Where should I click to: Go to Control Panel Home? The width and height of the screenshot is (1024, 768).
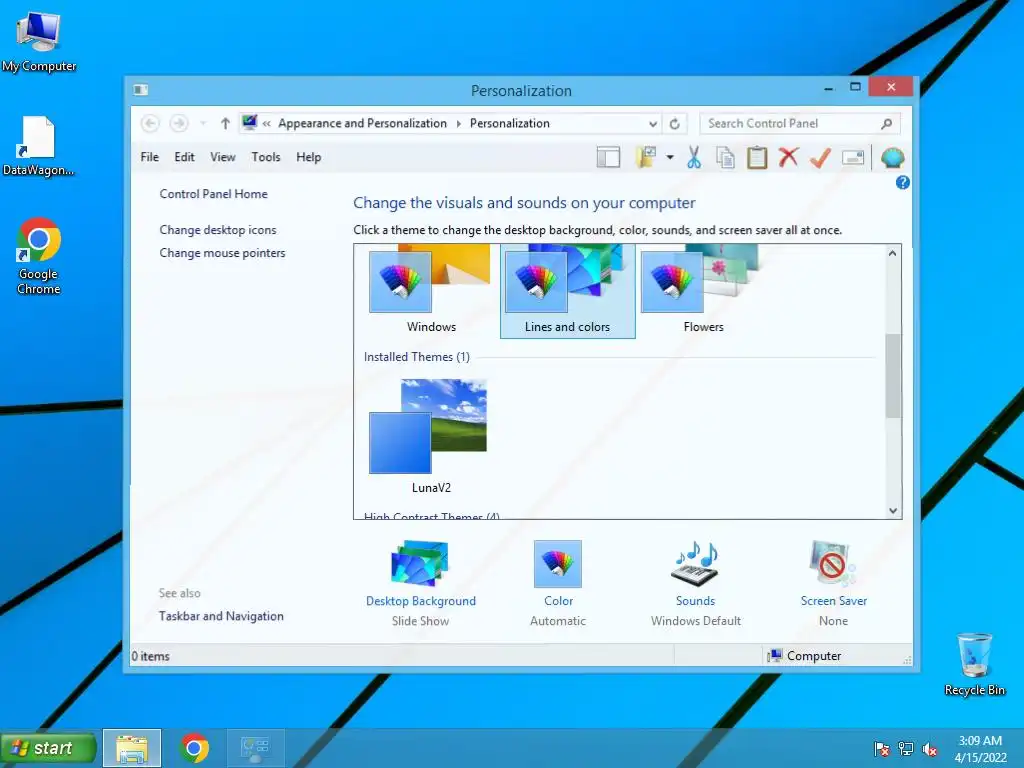pyautogui.click(x=214, y=194)
